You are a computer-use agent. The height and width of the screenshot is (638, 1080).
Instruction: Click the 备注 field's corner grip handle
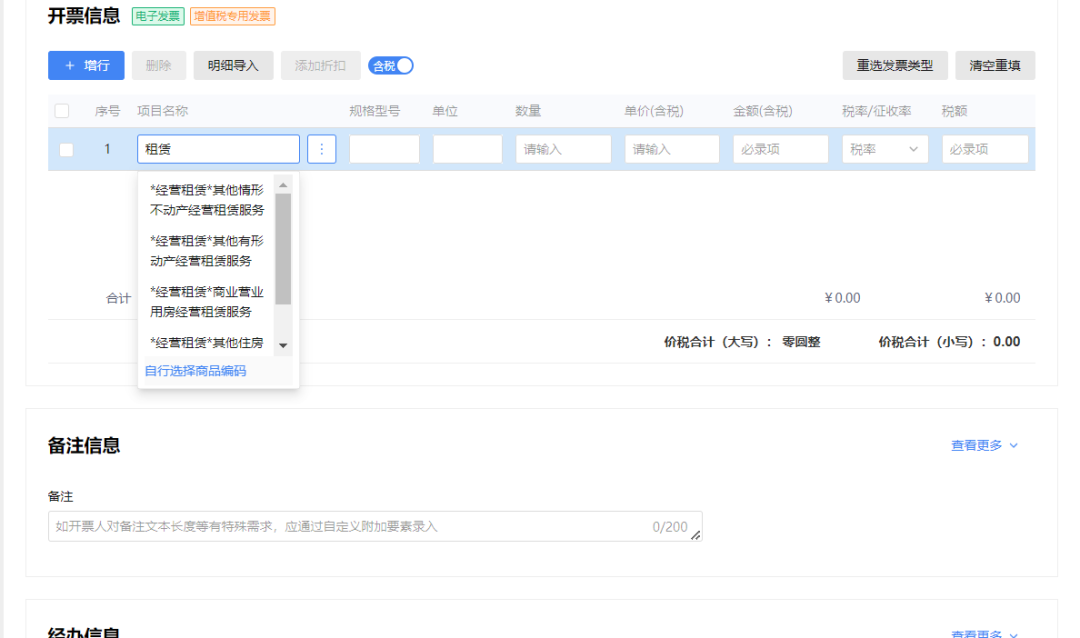pyautogui.click(x=696, y=535)
